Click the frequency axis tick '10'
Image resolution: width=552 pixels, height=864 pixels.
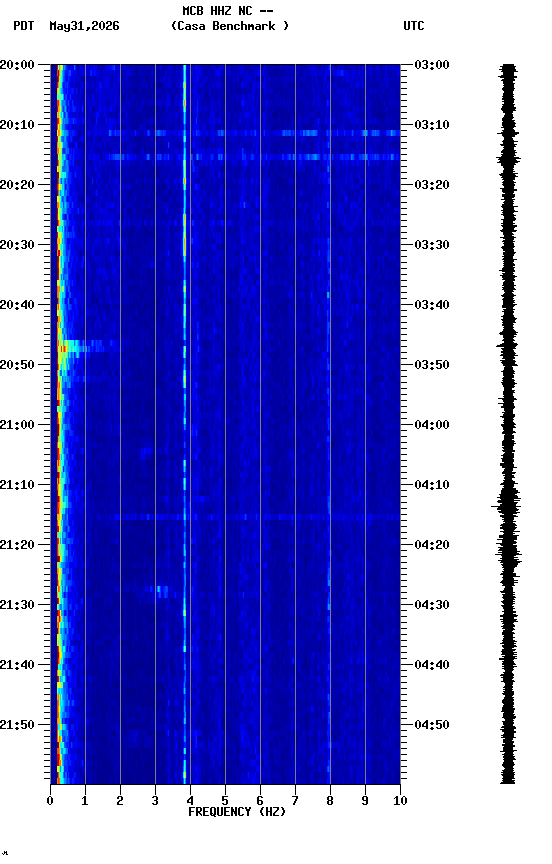pos(401,801)
